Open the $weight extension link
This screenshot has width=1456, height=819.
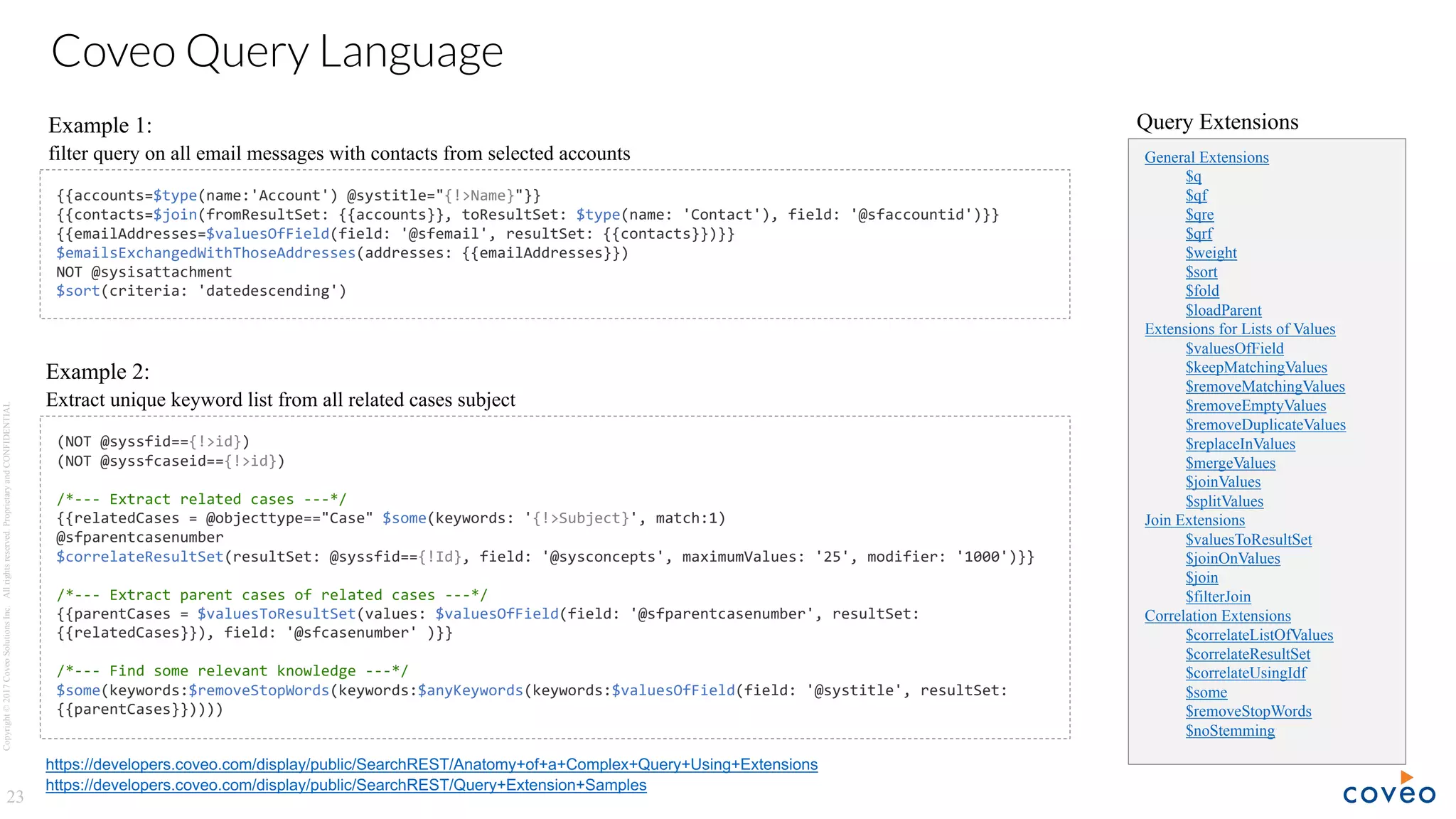click(x=1211, y=253)
